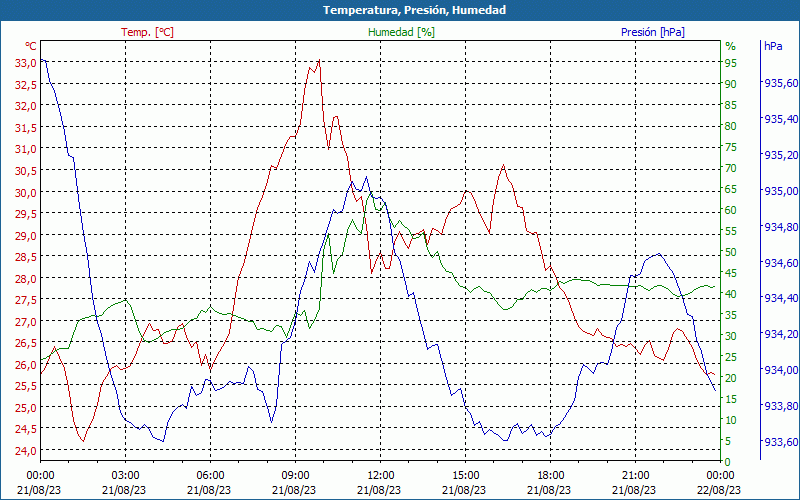Click the '09:00' time axis label
This screenshot has height=500, width=800.
(x=295, y=477)
